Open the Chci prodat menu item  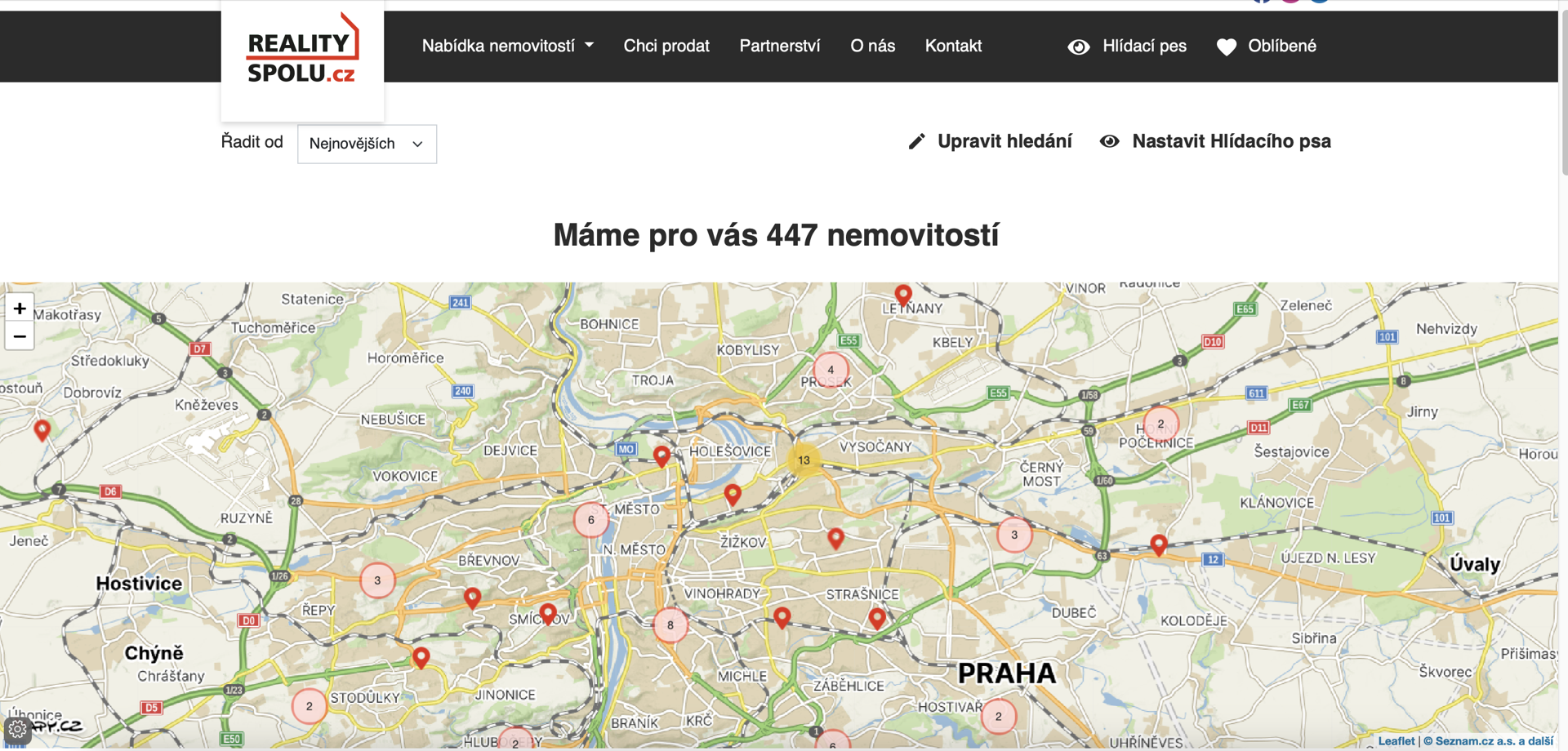point(666,47)
